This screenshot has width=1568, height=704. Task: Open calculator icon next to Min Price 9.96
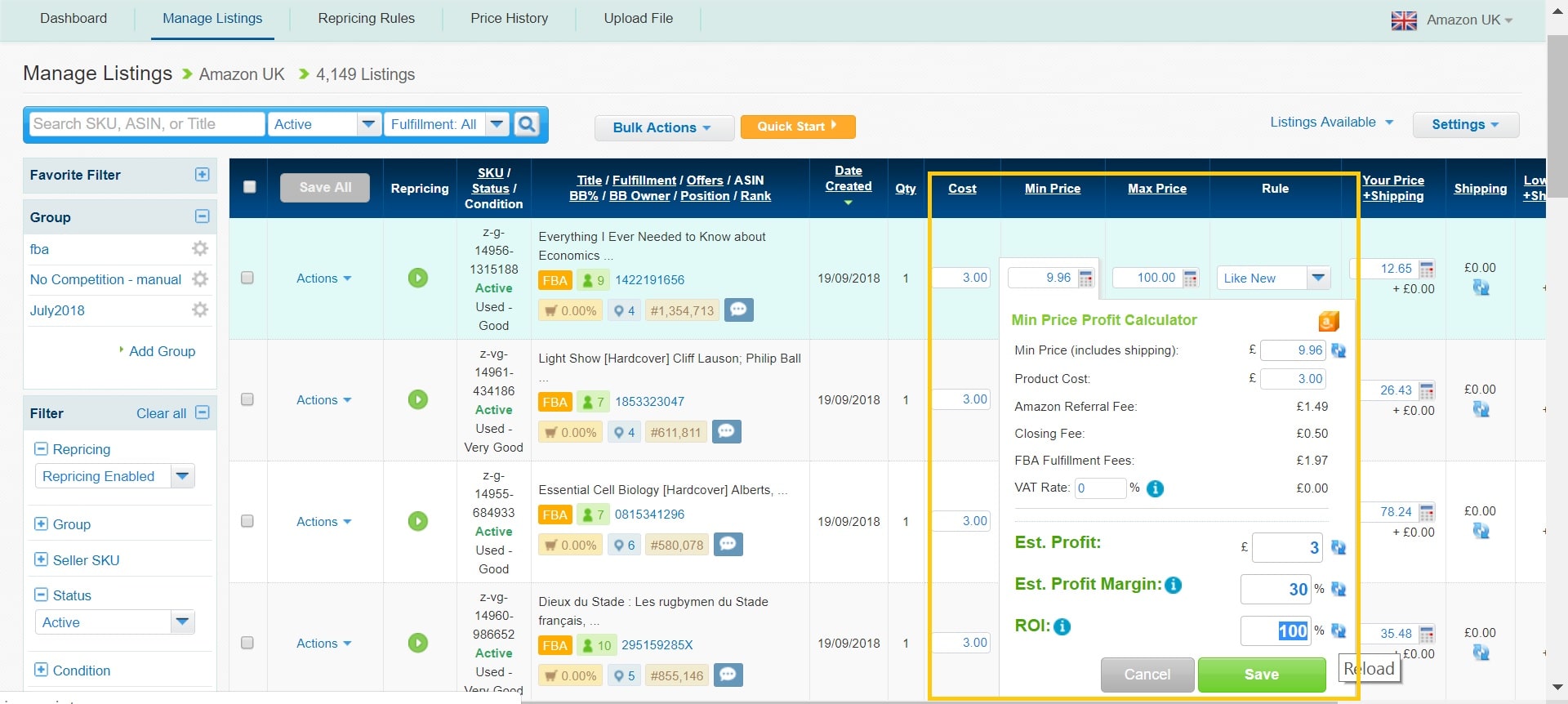click(1086, 278)
